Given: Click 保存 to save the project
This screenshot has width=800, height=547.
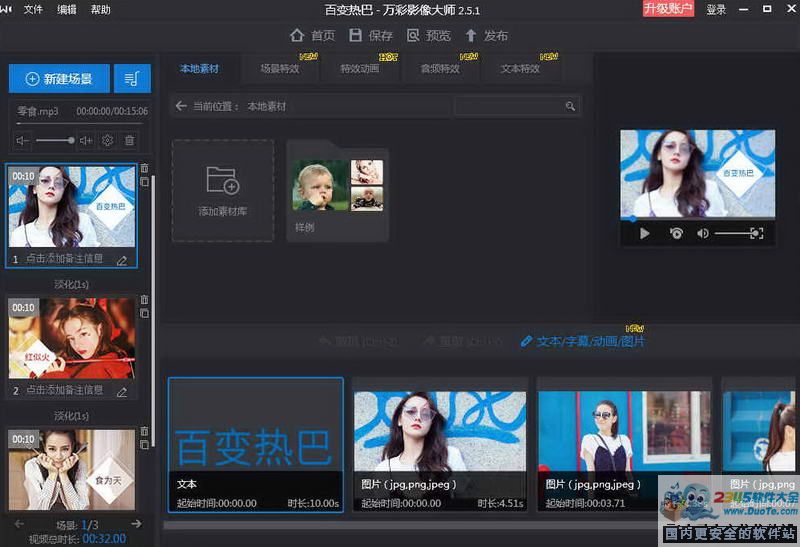Looking at the screenshot, I should [371, 35].
